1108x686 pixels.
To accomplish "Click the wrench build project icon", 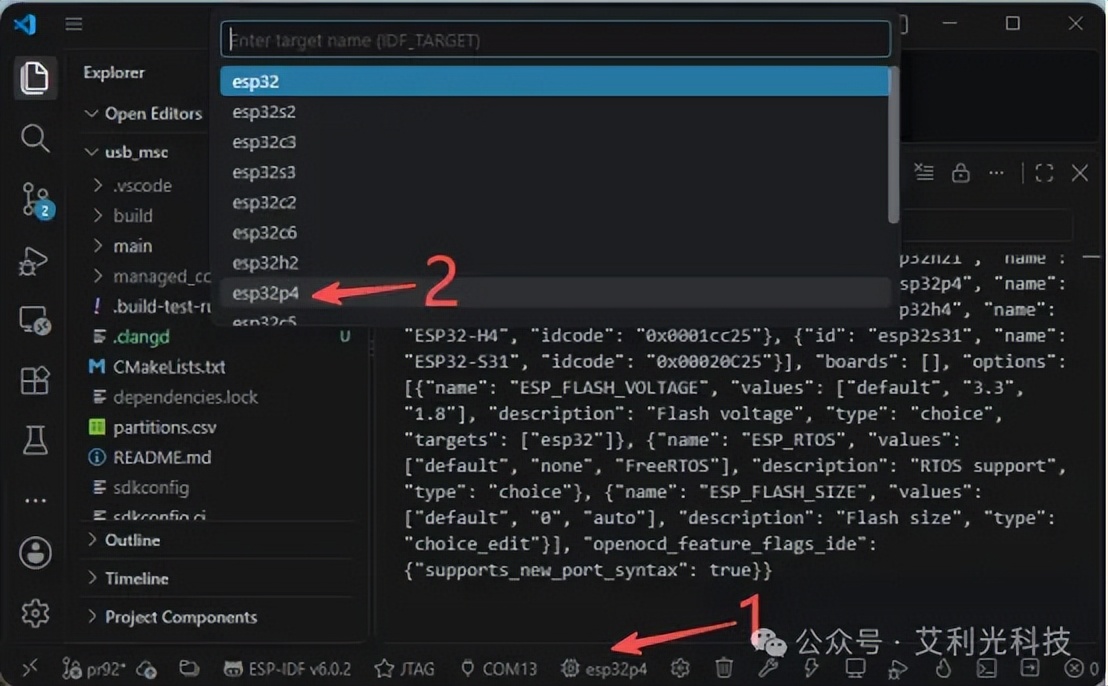I will pos(767,668).
